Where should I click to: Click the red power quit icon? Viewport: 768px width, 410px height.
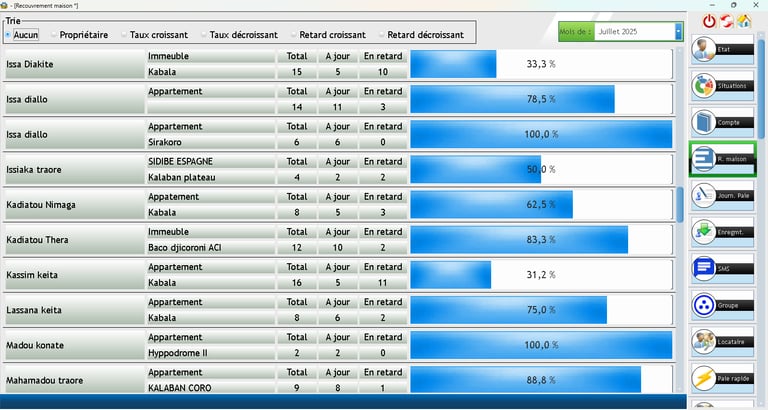pos(709,21)
